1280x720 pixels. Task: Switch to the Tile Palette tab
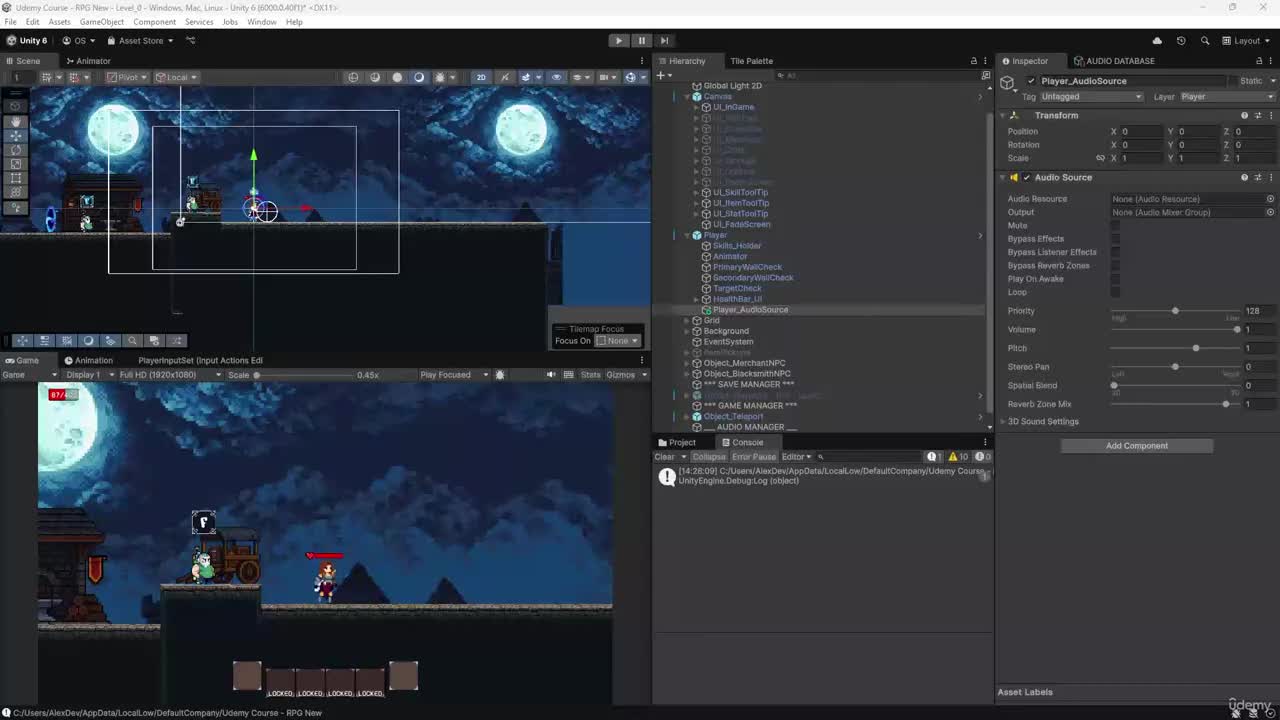(x=751, y=61)
